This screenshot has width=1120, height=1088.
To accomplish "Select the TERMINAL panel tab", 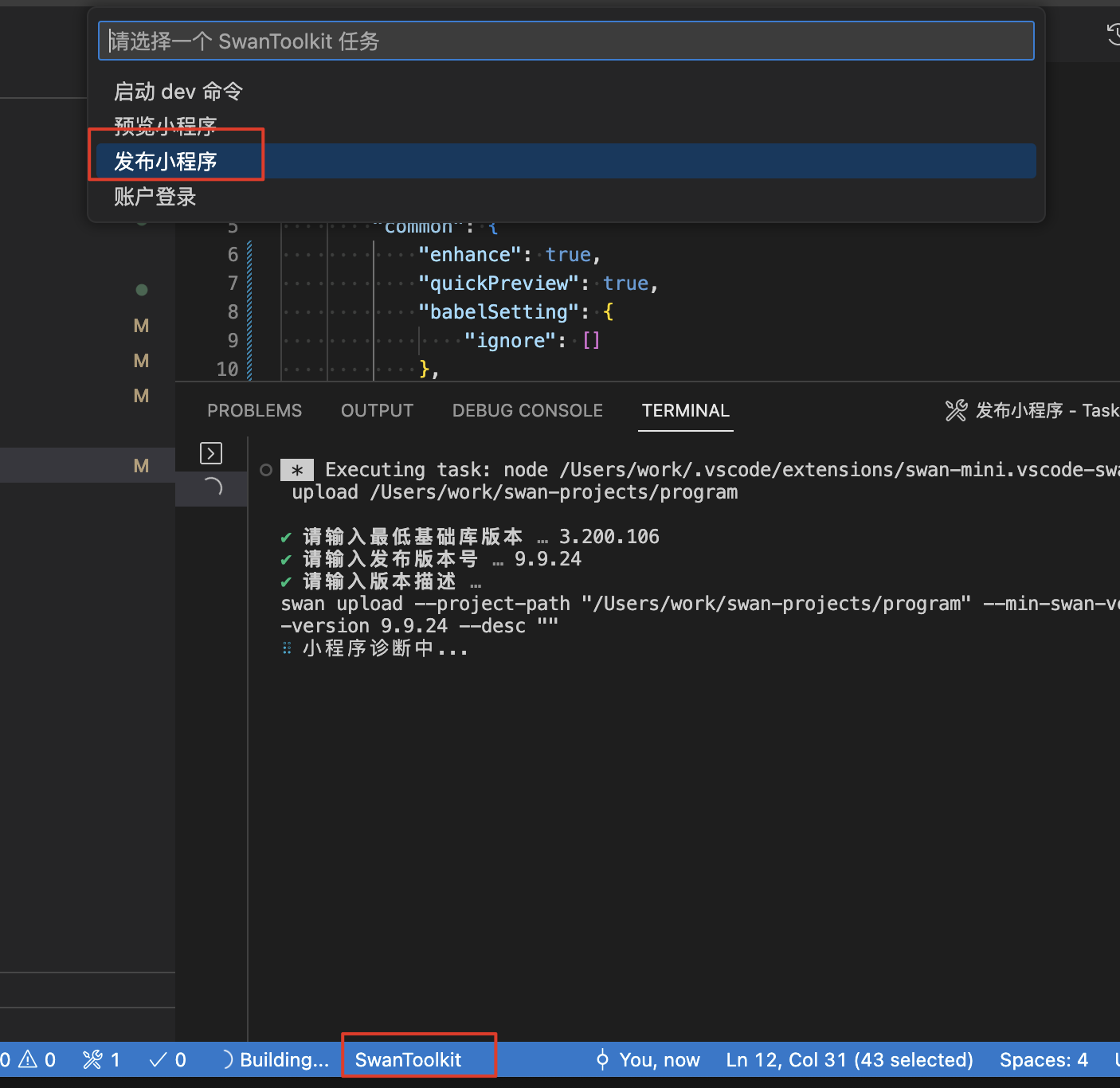I will [x=685, y=410].
